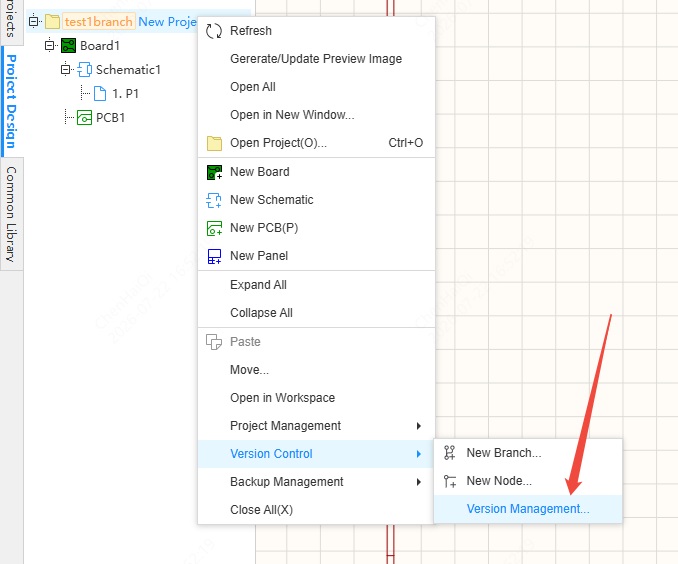Expand the Project Management submenu arrow
The image size is (678, 564).
pos(418,426)
